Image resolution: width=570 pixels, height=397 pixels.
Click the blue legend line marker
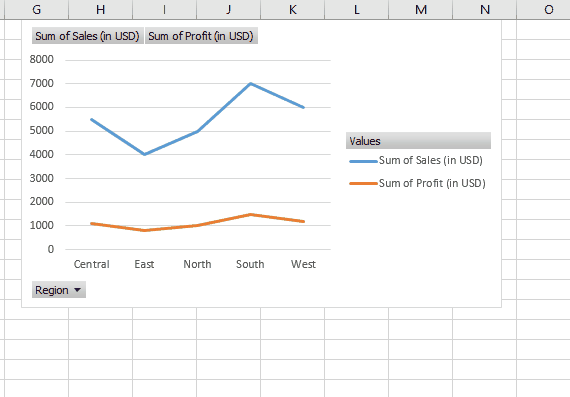click(x=364, y=161)
